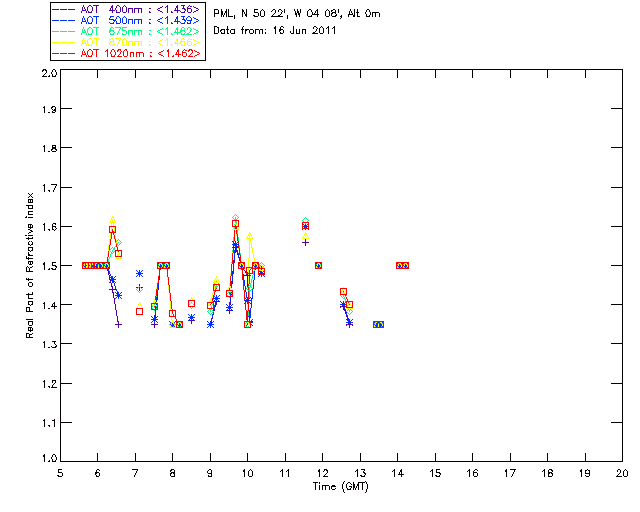Click the blue dashed line sample for AOT 500nm
Image resolution: width=640 pixels, height=512 pixels.
click(64, 20)
